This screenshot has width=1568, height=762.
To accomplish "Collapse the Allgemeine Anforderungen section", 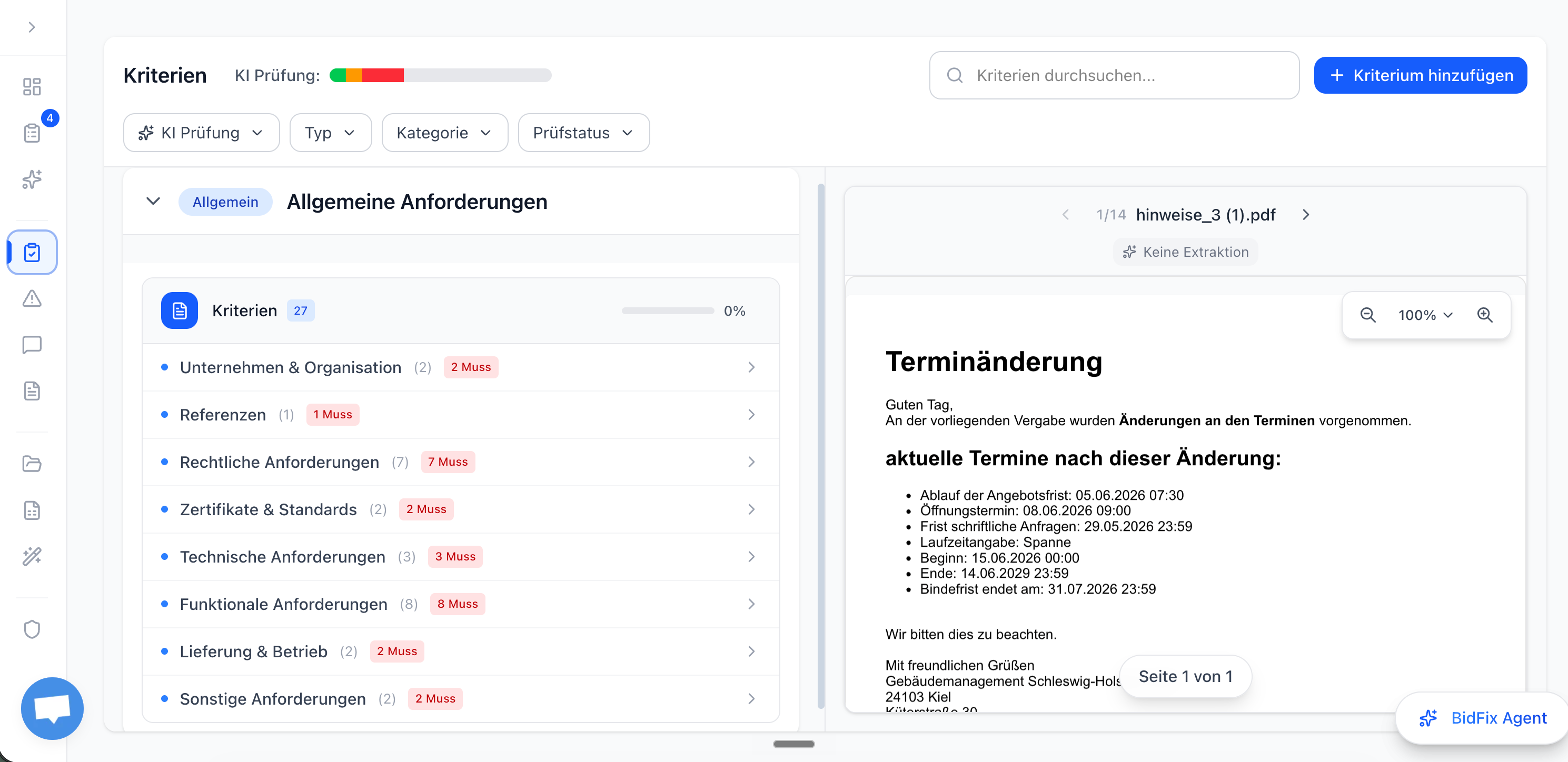I will tap(153, 202).
